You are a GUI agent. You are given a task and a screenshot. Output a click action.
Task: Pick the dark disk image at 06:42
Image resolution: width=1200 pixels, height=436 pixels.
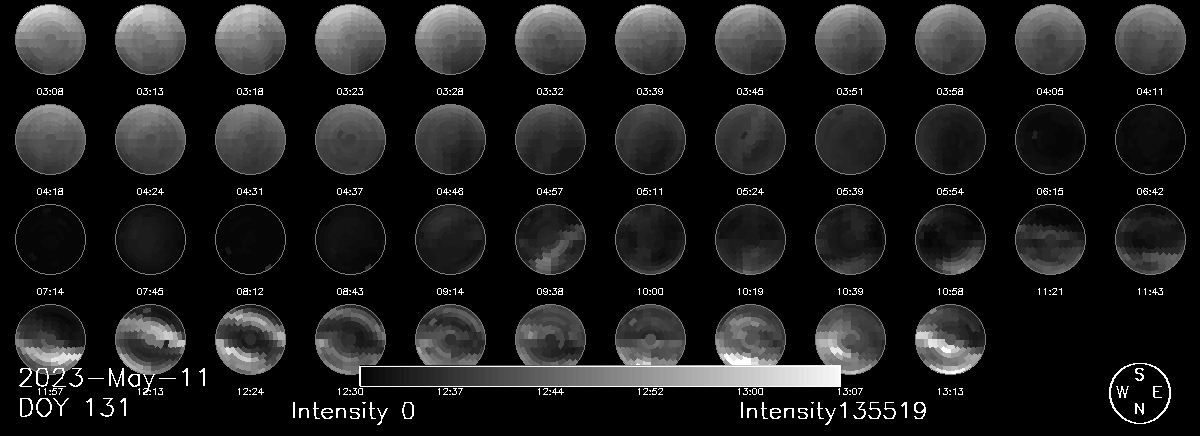coord(1150,140)
